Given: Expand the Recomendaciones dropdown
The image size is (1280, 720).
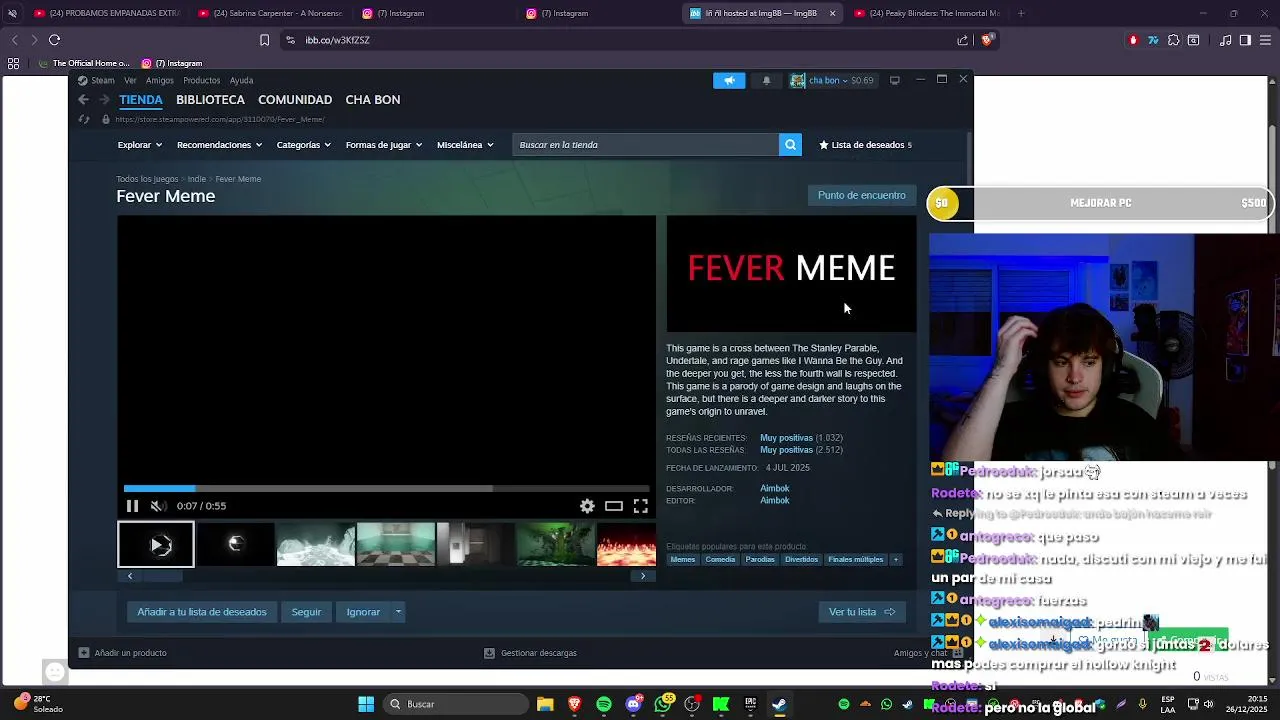Looking at the screenshot, I should tap(219, 145).
